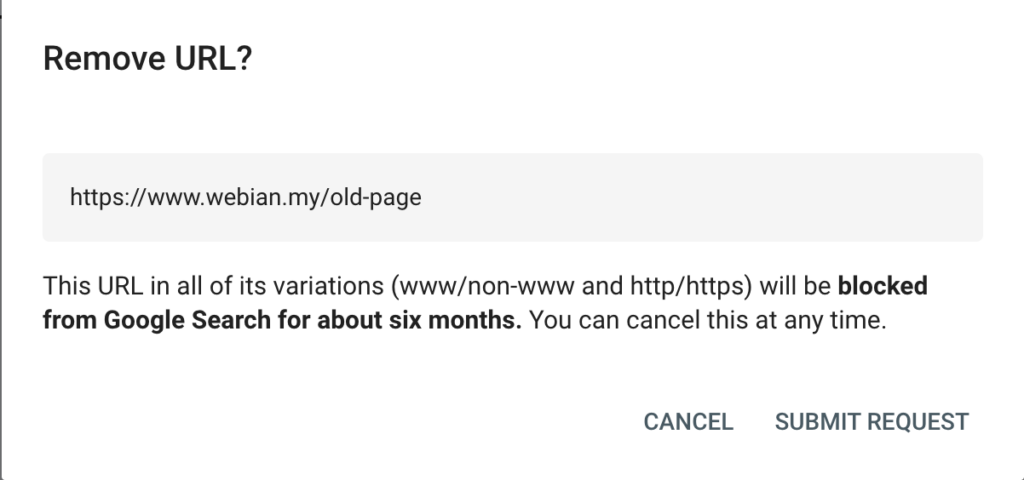This screenshot has height=480, width=1024.
Task: Click the word "REQUEST" on the submit button
Action: click(917, 422)
